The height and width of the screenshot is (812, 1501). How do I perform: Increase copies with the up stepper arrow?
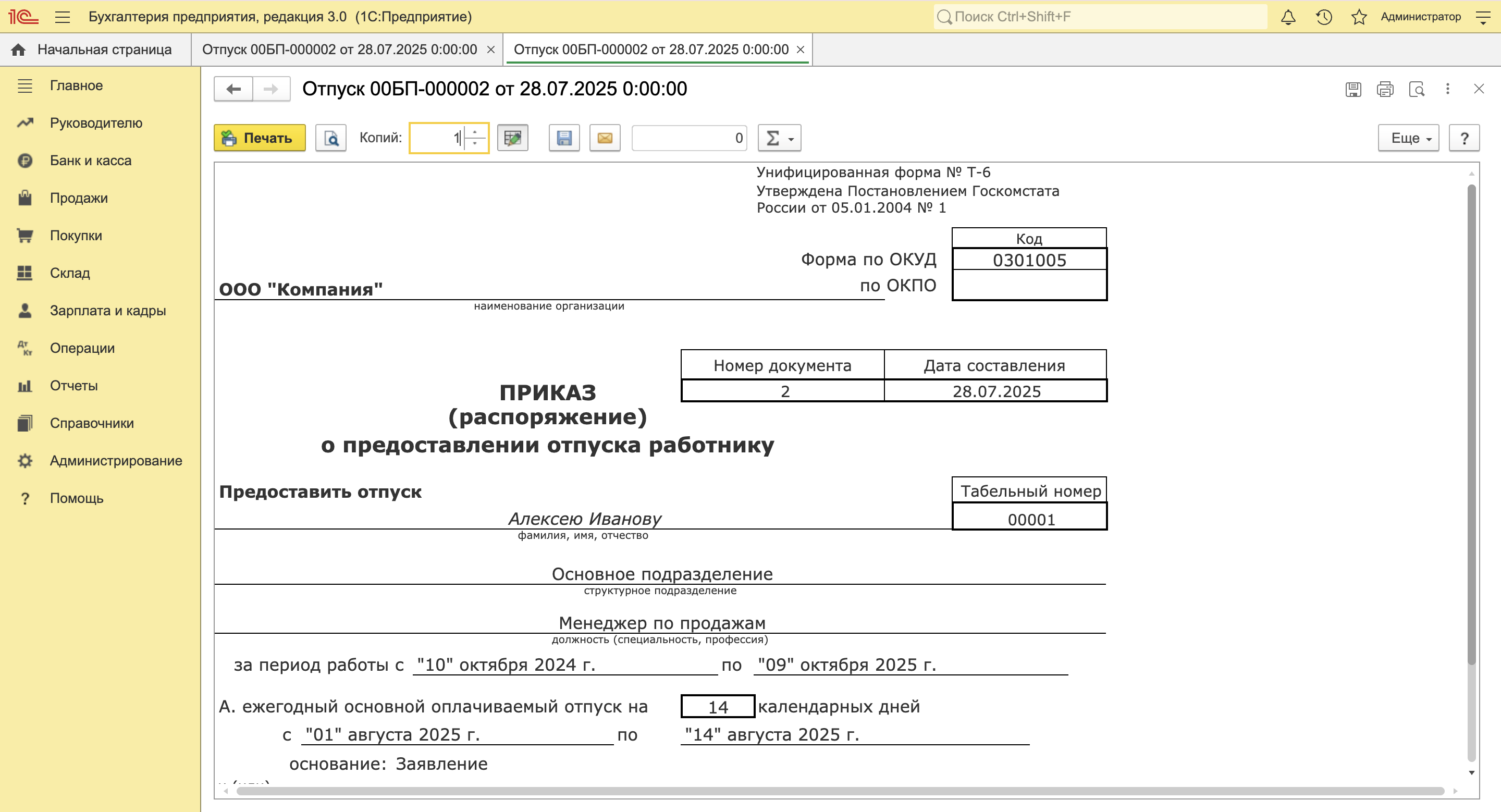tap(475, 132)
